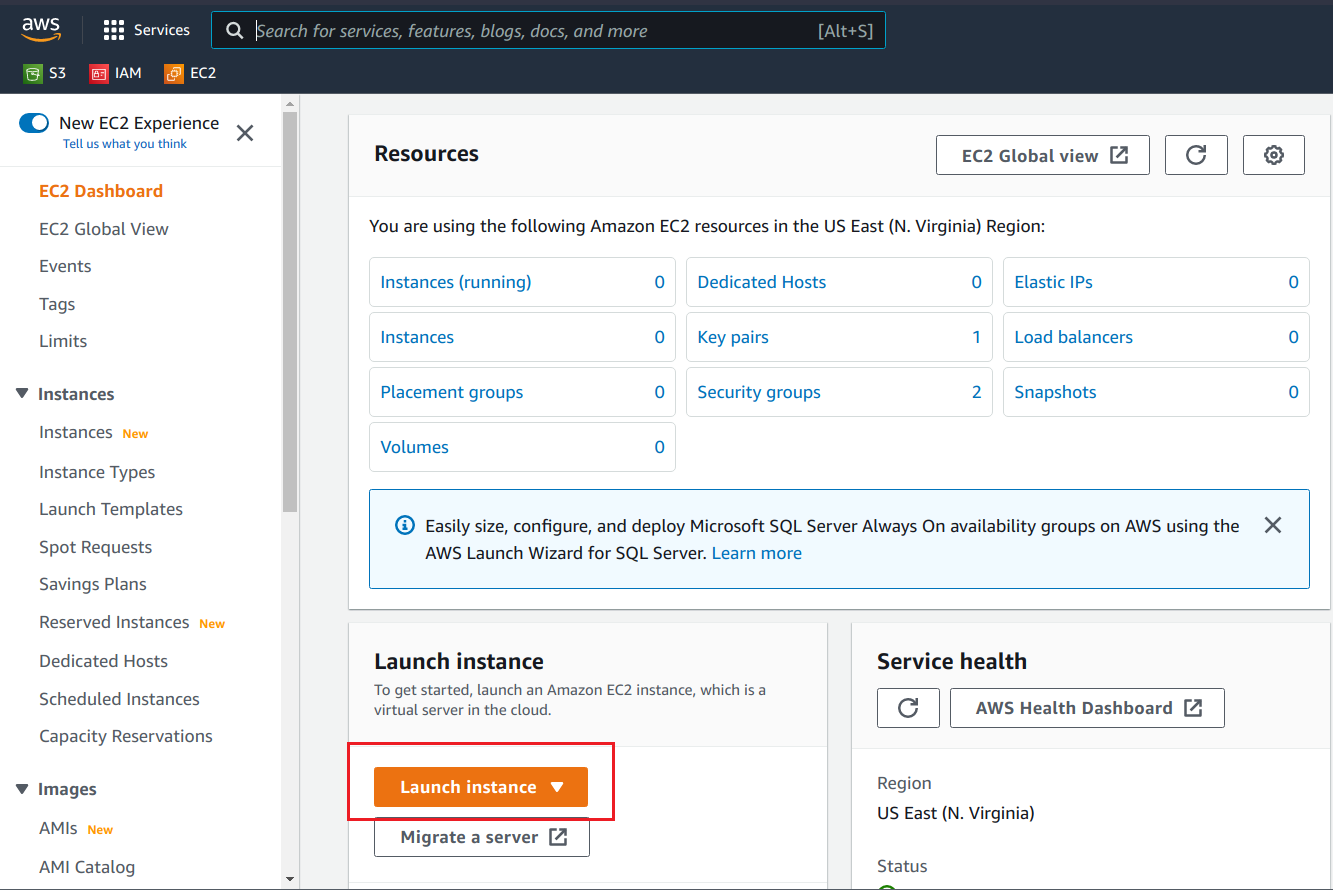Open Elastic IPs resource link

[x=1054, y=282]
